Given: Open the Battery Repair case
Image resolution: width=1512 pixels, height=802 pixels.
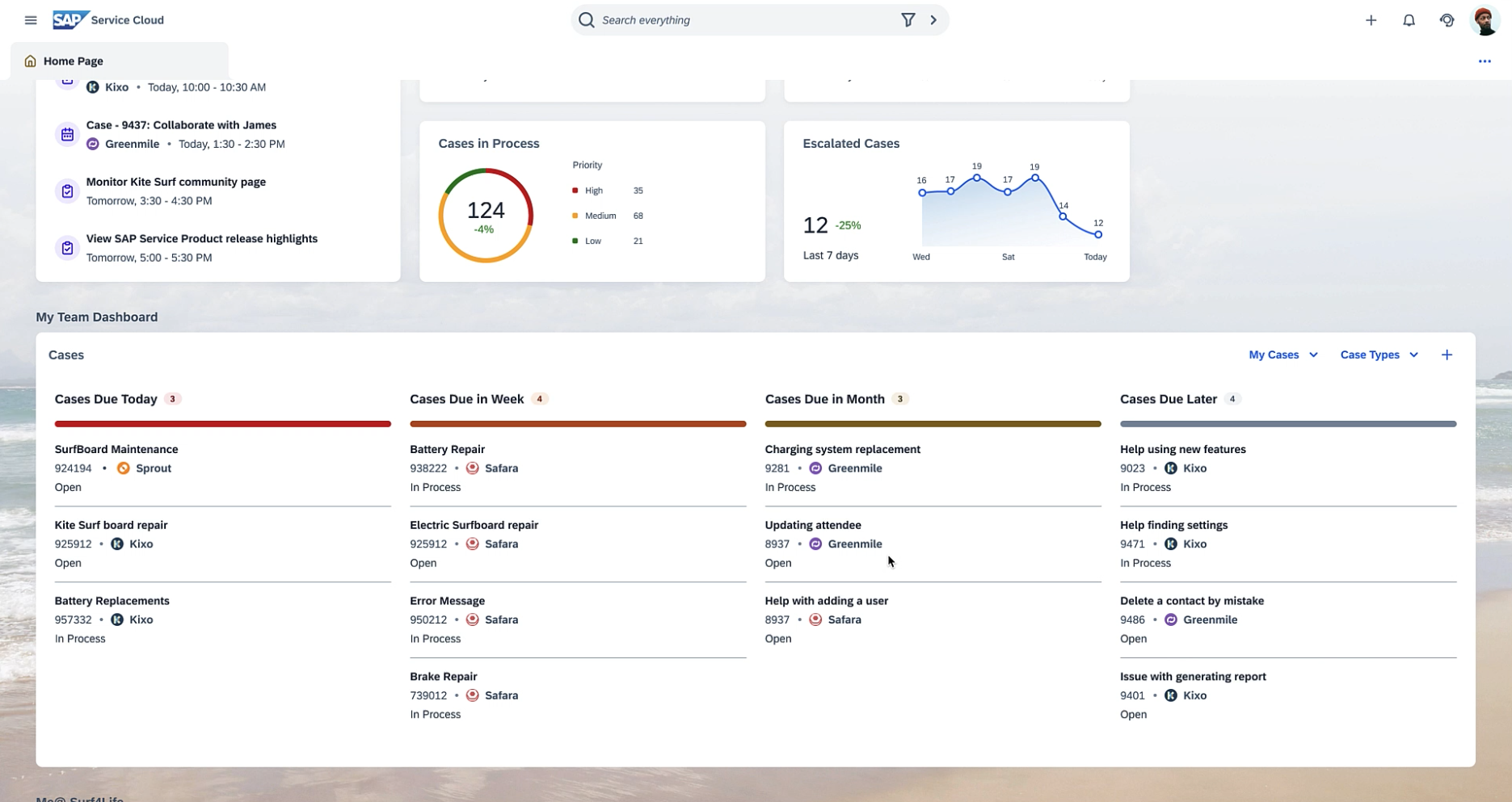Looking at the screenshot, I should (447, 449).
